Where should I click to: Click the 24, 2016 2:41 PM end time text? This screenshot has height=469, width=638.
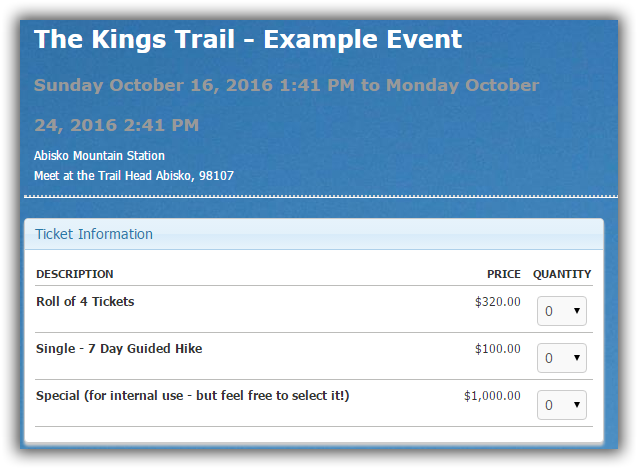pyautogui.click(x=116, y=125)
